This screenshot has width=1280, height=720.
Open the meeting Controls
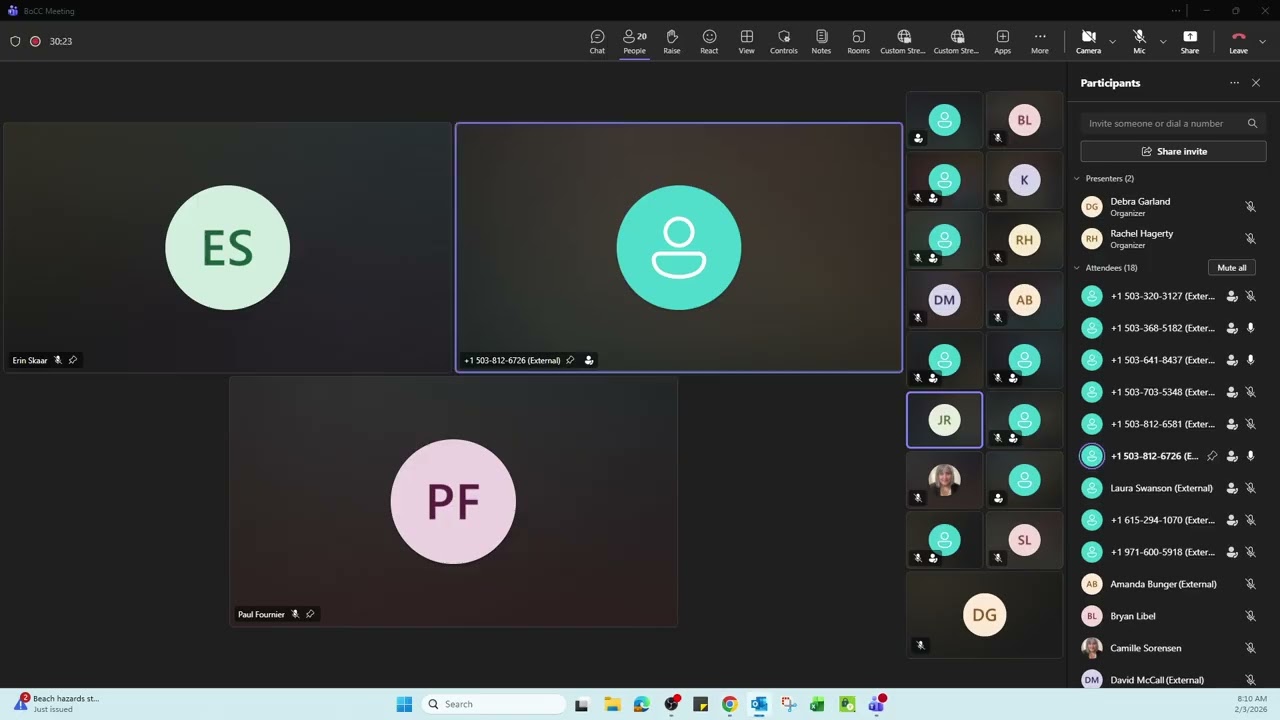(784, 41)
